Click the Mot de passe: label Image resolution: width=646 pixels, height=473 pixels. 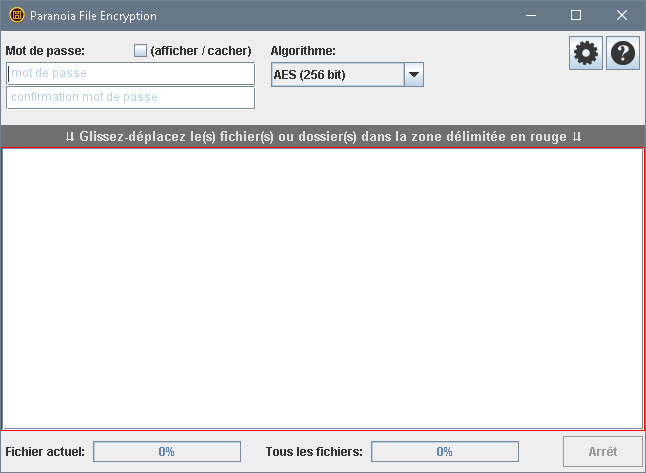(45, 51)
